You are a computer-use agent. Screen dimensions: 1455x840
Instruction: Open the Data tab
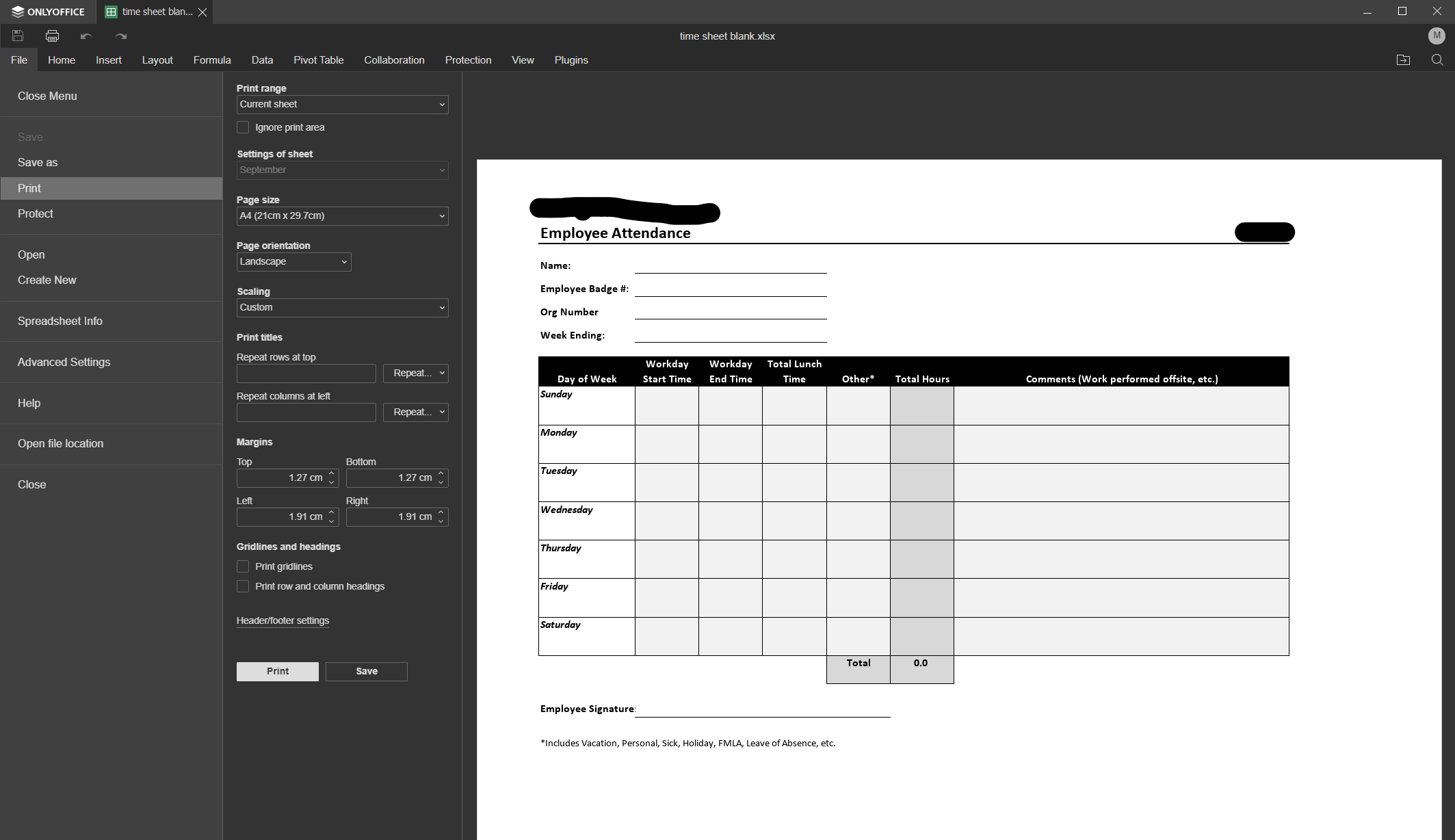coord(262,60)
